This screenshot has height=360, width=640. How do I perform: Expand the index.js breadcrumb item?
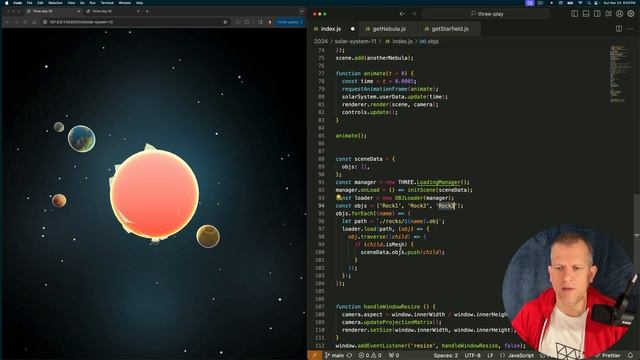(399, 41)
